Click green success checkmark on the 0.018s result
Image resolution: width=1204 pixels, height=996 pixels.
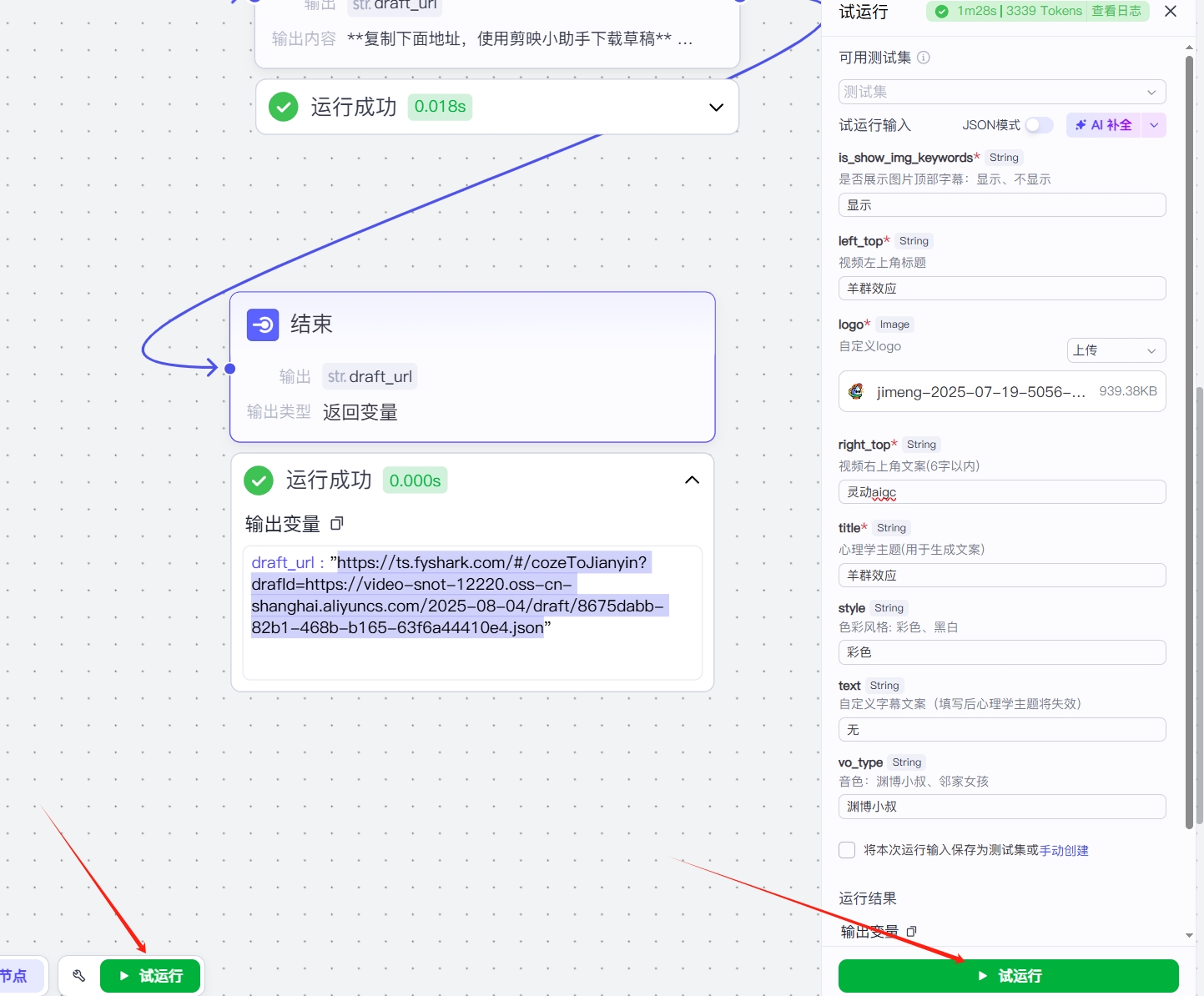pyautogui.click(x=284, y=107)
